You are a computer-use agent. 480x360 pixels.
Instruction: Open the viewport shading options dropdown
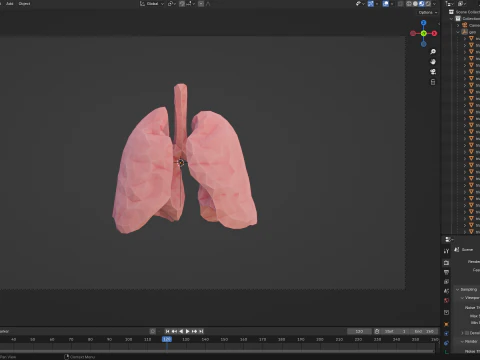[434, 4]
